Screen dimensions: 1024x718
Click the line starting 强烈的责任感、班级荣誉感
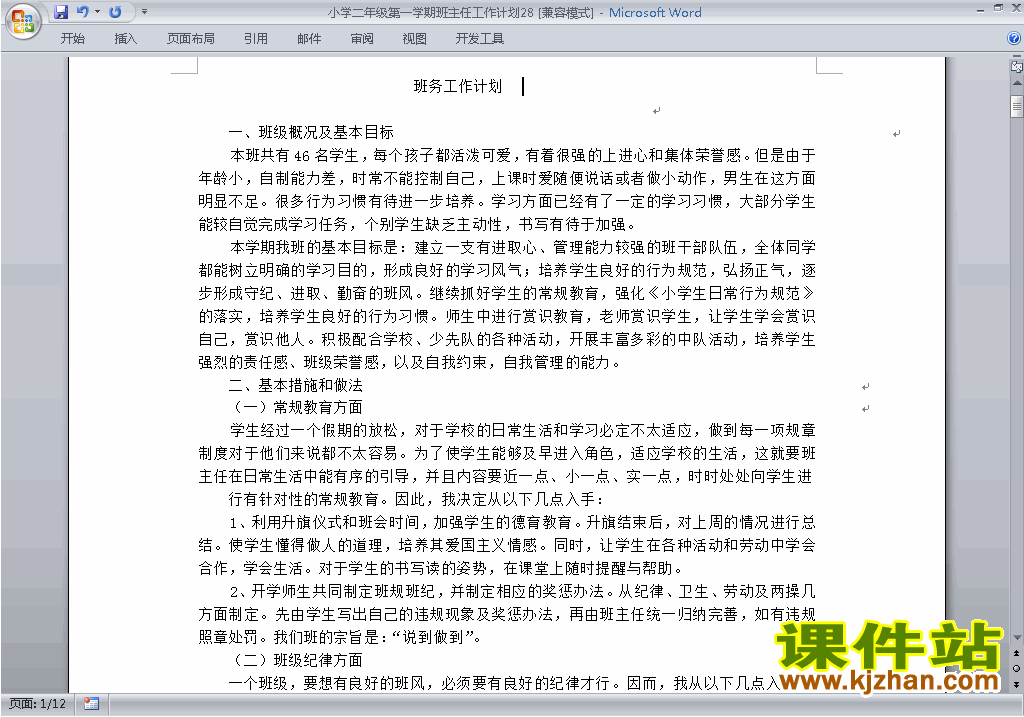[x=410, y=363]
